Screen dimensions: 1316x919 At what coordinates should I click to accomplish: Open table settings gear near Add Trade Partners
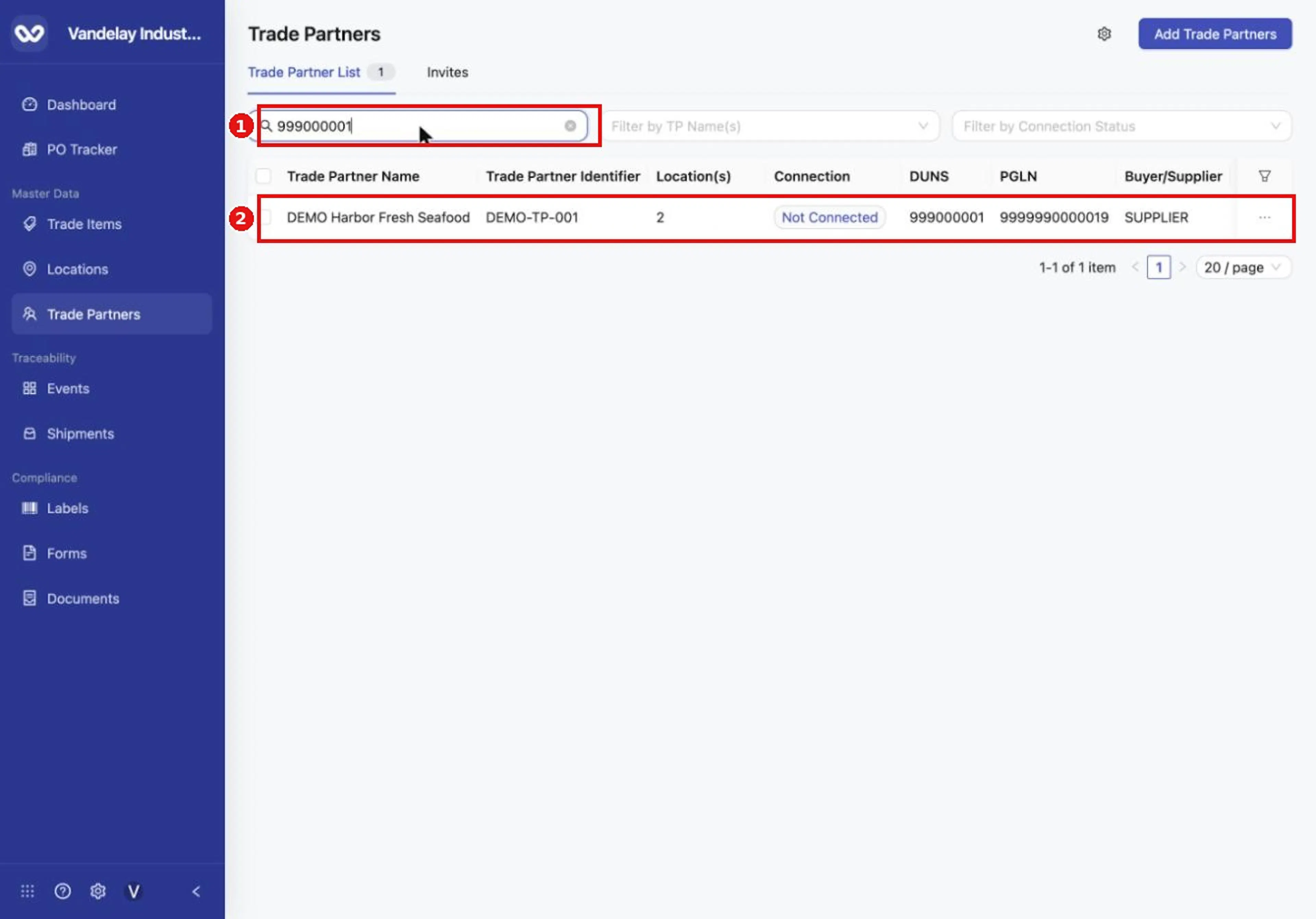1104,34
